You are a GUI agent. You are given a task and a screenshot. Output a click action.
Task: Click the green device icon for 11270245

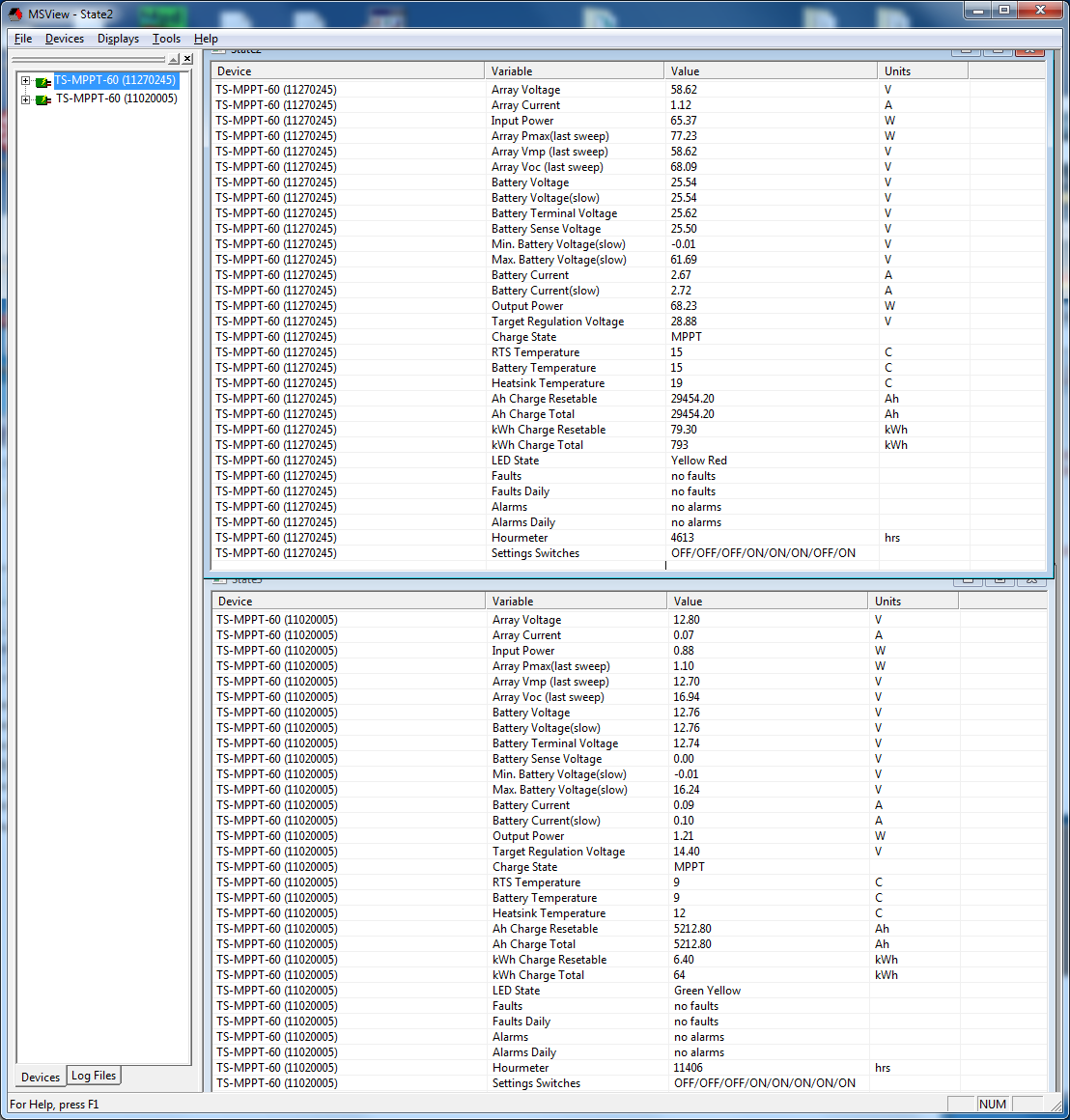(42, 81)
